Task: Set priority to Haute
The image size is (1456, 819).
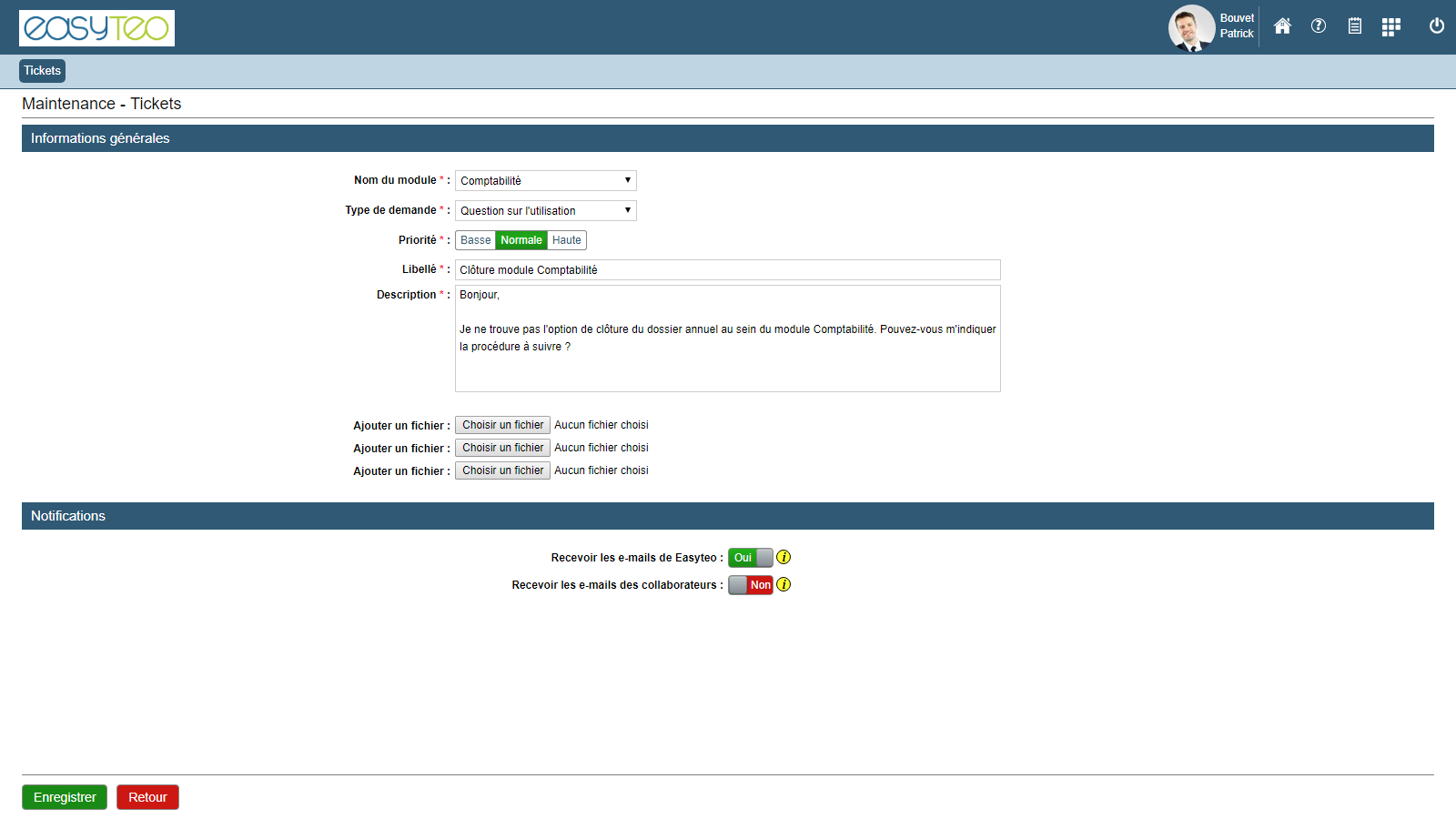Action: [566, 240]
